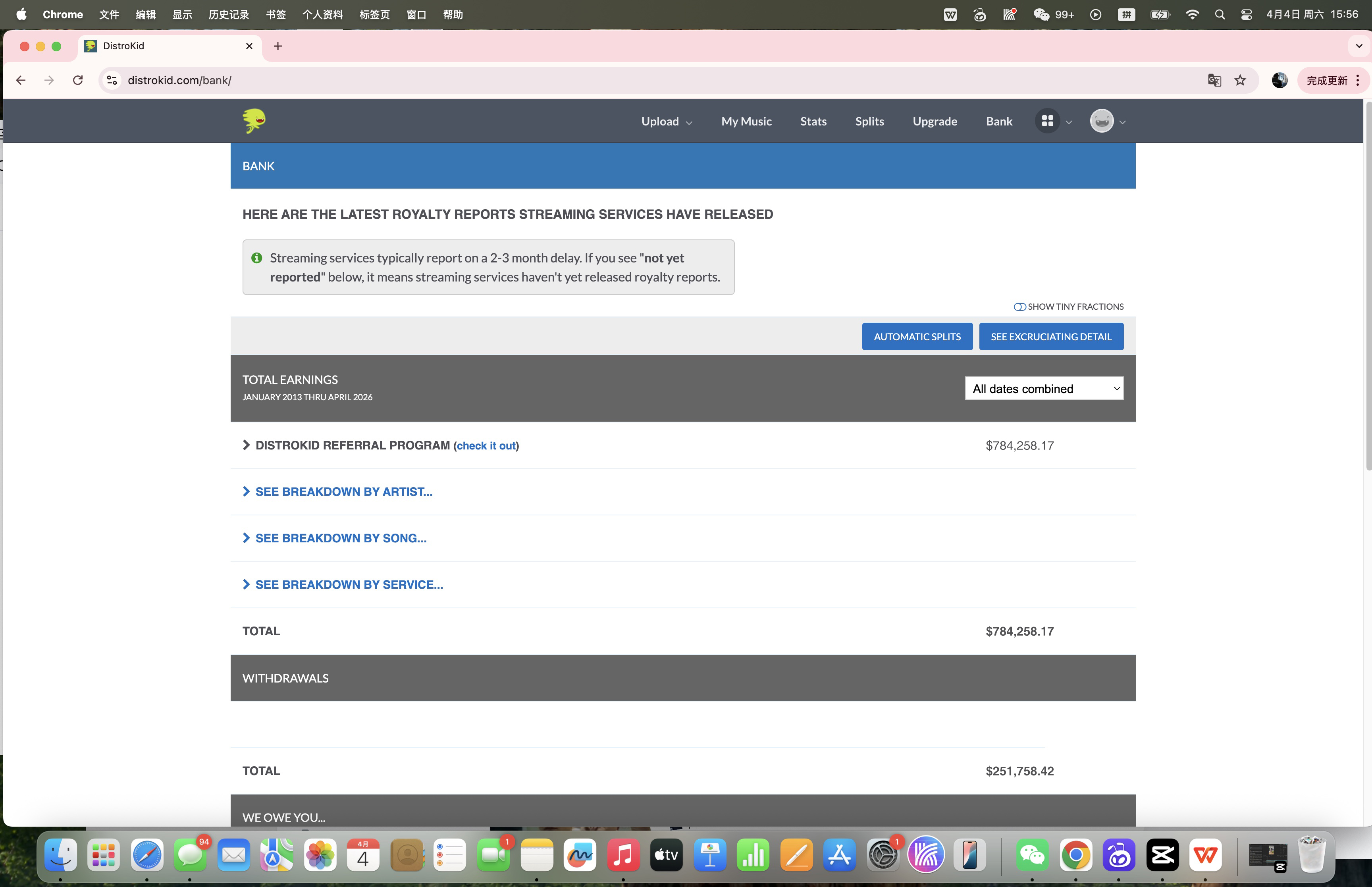Screen dimensions: 1372x887
Task: Toggle Show Tiny Fractions switch
Action: pos(1019,307)
